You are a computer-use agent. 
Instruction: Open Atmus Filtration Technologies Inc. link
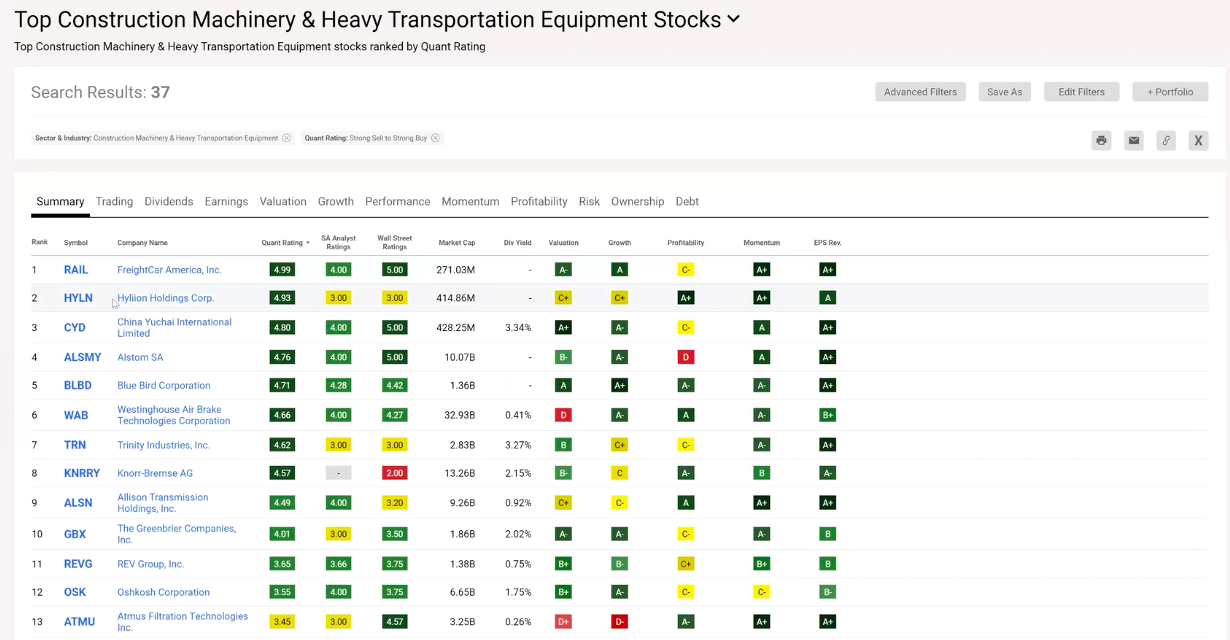pyautogui.click(x=183, y=622)
